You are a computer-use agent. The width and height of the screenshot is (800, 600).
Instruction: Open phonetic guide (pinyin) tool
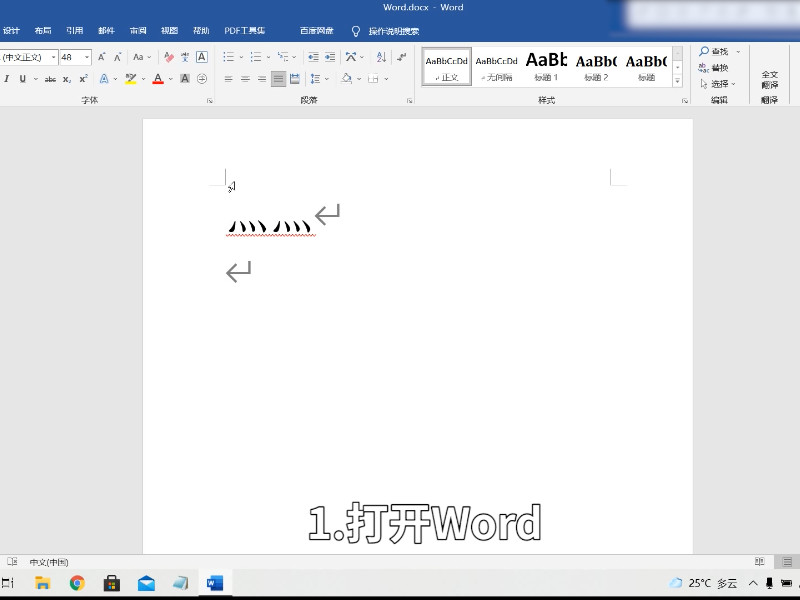point(185,57)
